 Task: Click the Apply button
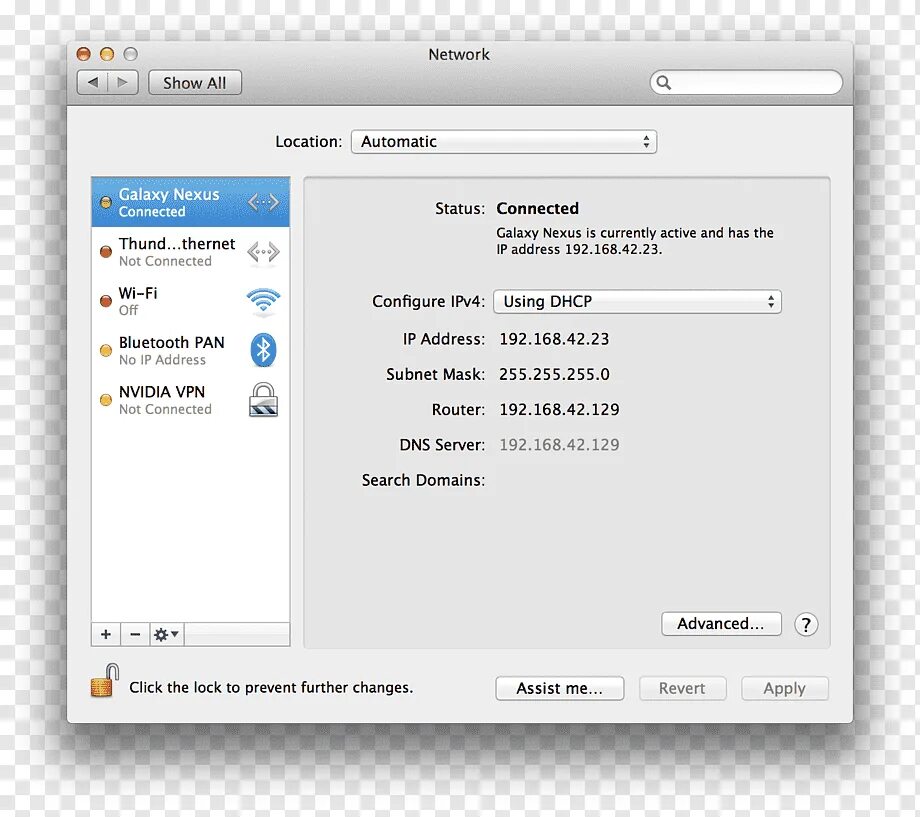pos(784,688)
